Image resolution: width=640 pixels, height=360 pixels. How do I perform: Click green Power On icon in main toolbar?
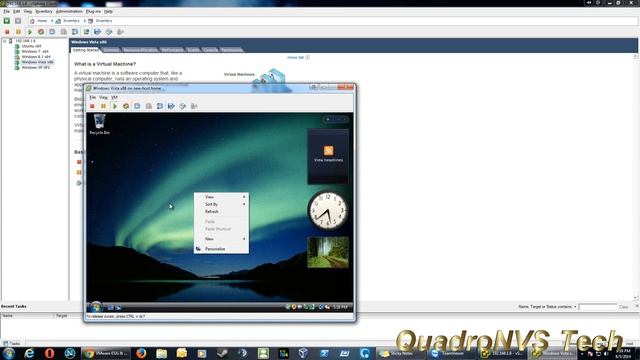(30, 32)
